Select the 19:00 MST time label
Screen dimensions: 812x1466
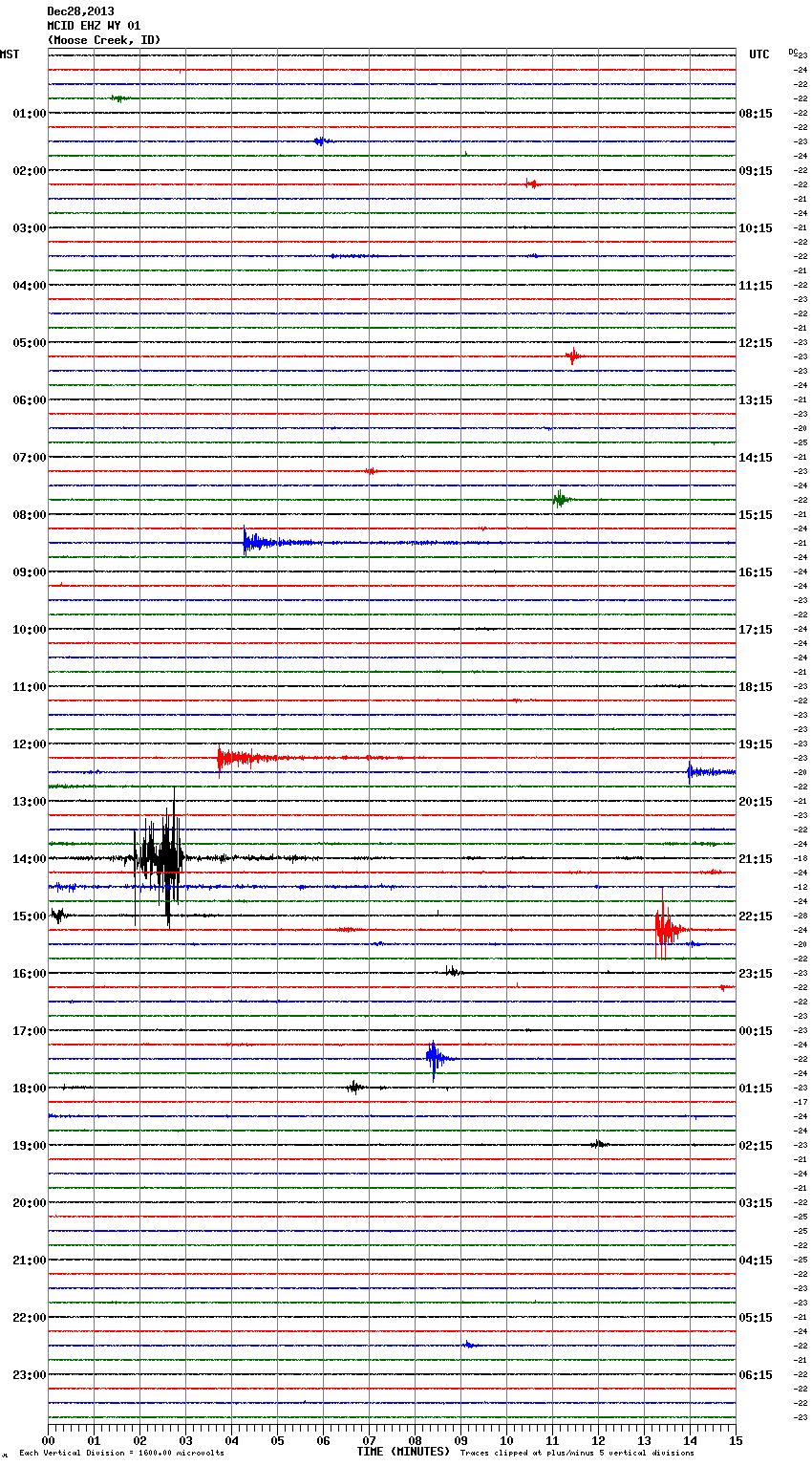[x=30, y=1146]
